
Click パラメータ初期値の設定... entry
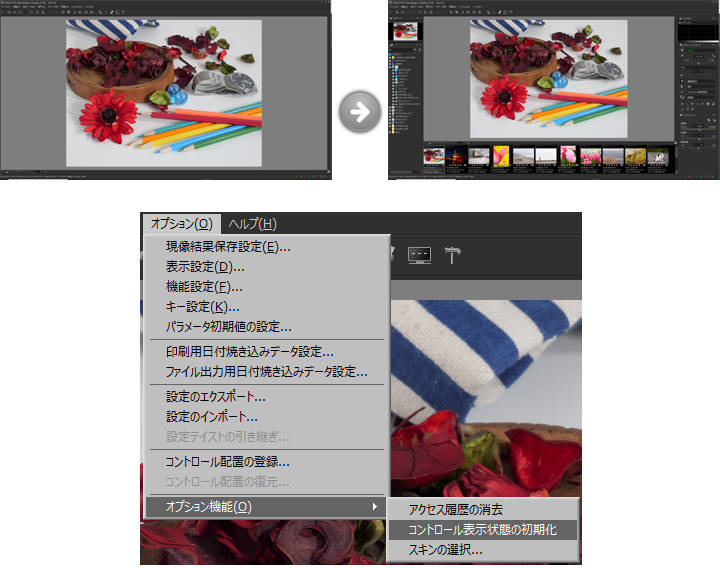[228, 326]
